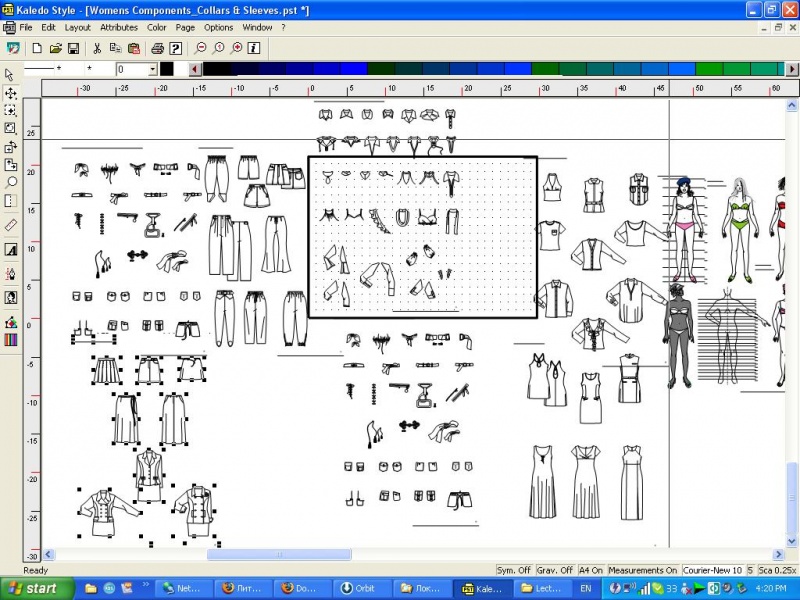The width and height of the screenshot is (800, 600).
Task: Open the Courier-New 10 font selector
Action: click(x=712, y=570)
